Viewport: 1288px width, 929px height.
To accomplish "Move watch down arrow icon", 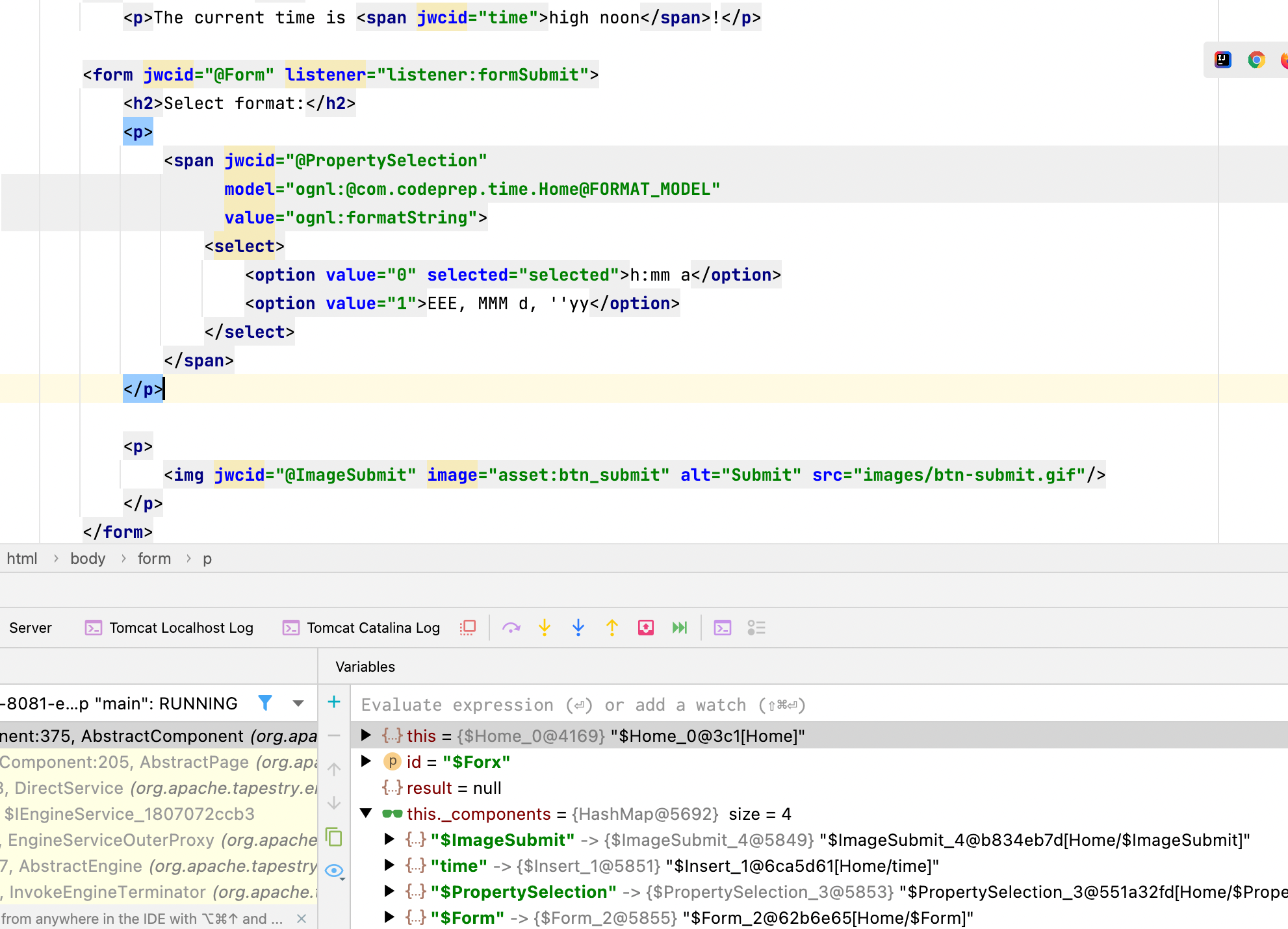I will coord(334,804).
